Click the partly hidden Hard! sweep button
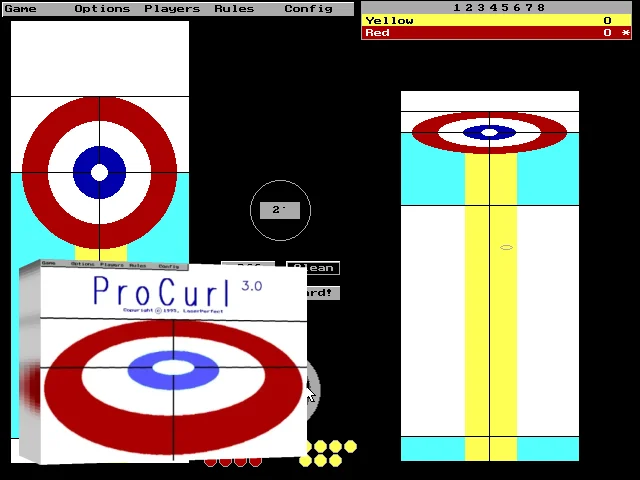640x480 pixels. point(323,293)
